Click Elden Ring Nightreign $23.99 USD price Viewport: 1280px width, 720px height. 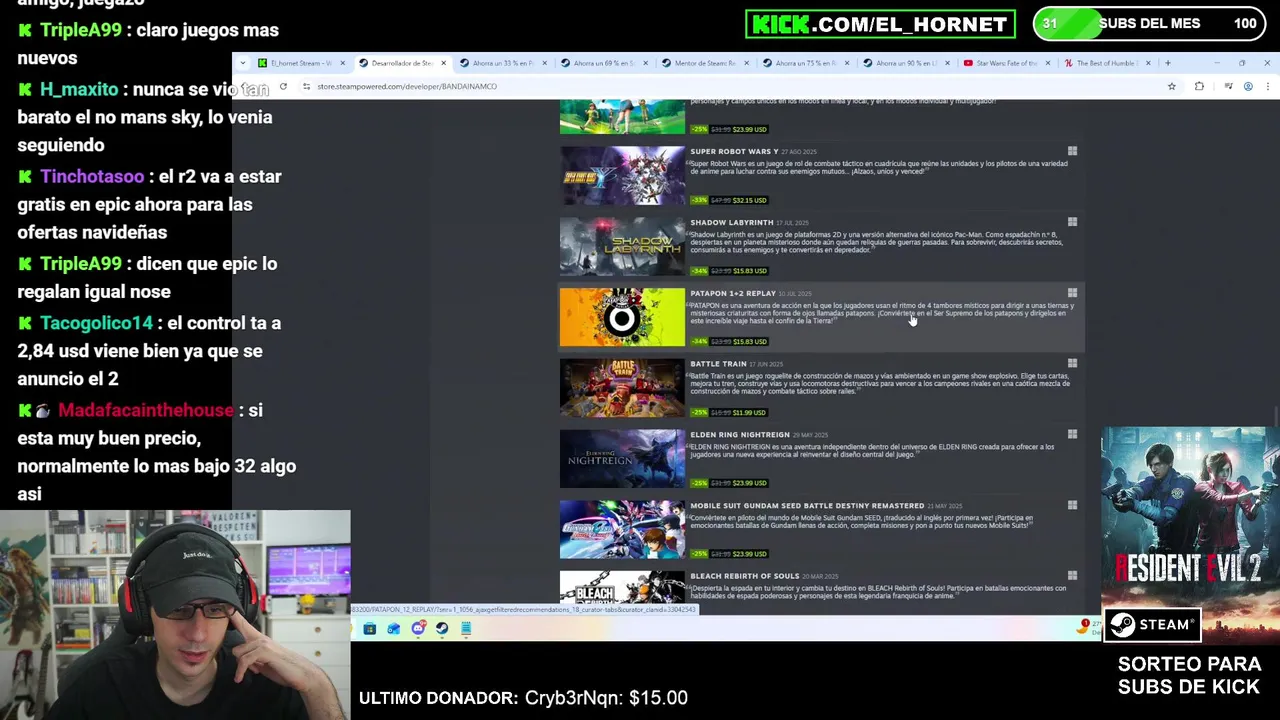(x=750, y=483)
